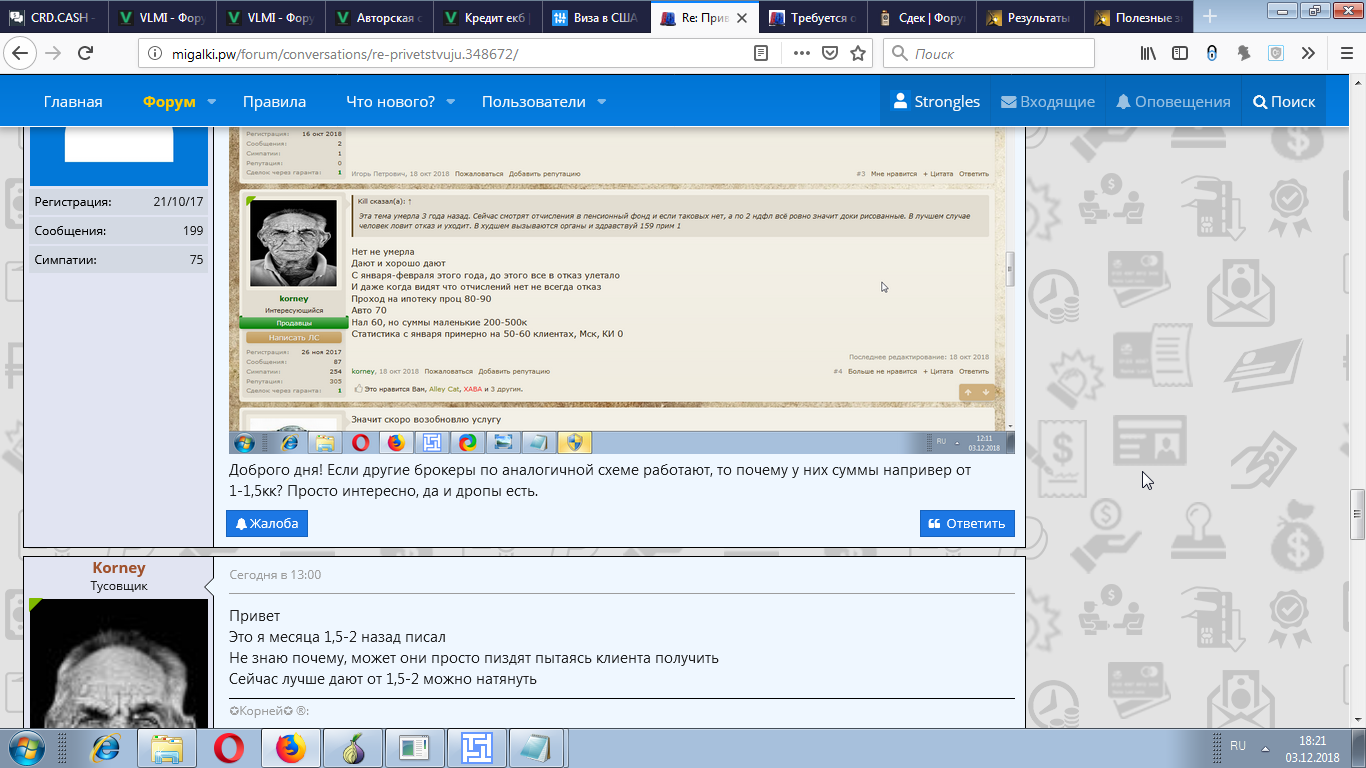Reload the page with the refresh icon
Image resolution: width=1366 pixels, height=768 pixels.
(x=86, y=54)
